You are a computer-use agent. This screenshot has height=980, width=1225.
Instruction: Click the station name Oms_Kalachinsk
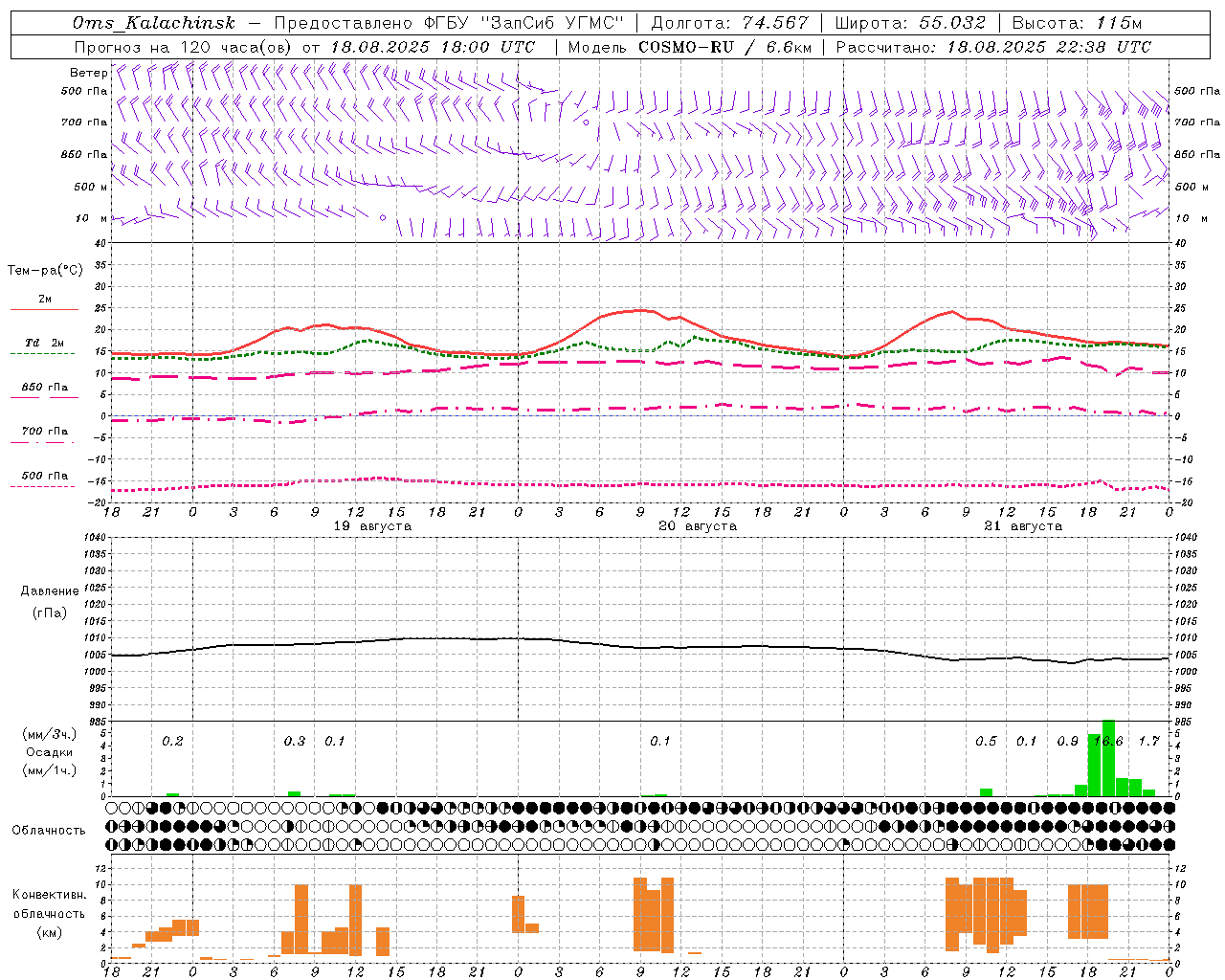(153, 23)
